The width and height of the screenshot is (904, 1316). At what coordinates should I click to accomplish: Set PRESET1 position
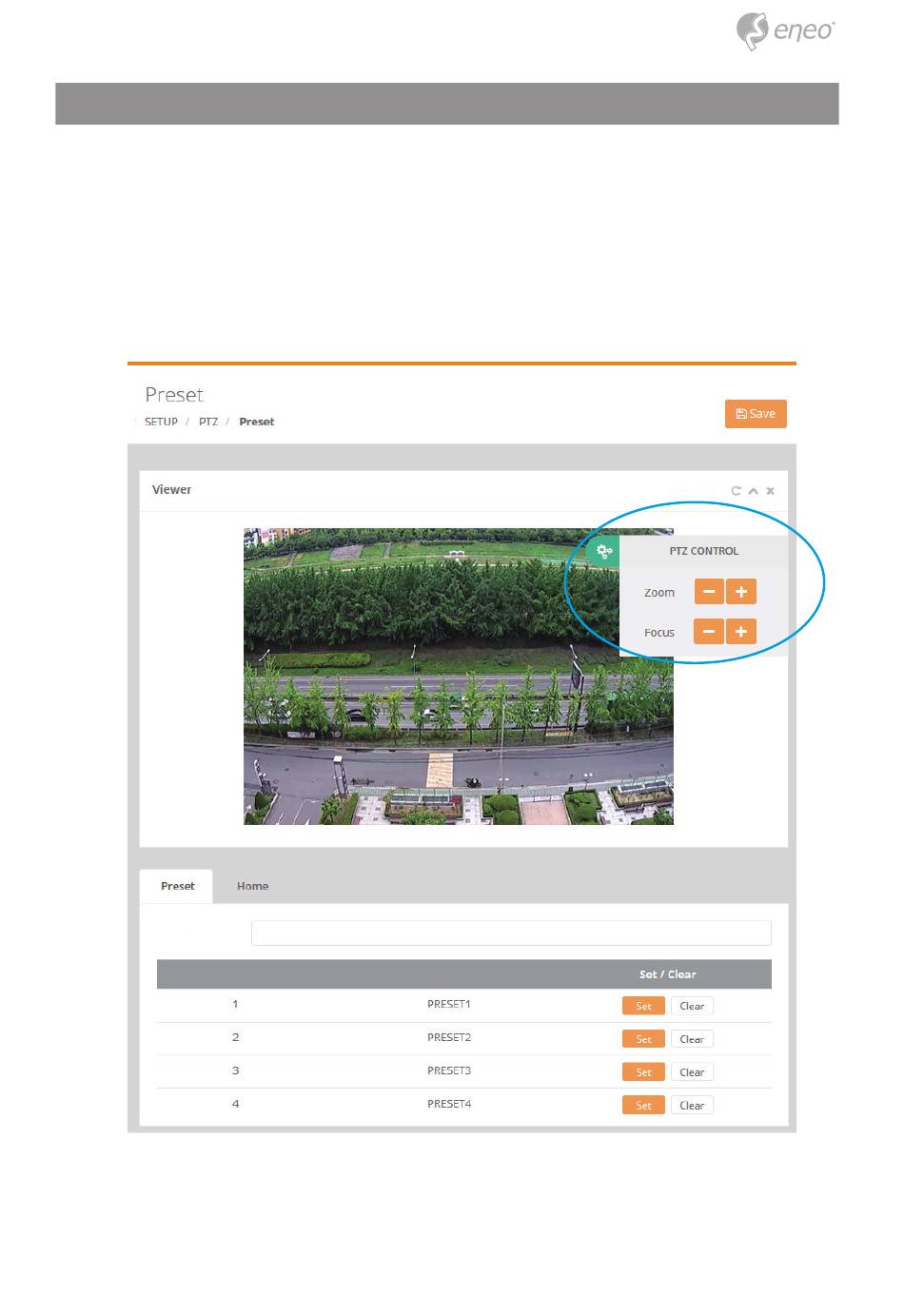[644, 1006]
